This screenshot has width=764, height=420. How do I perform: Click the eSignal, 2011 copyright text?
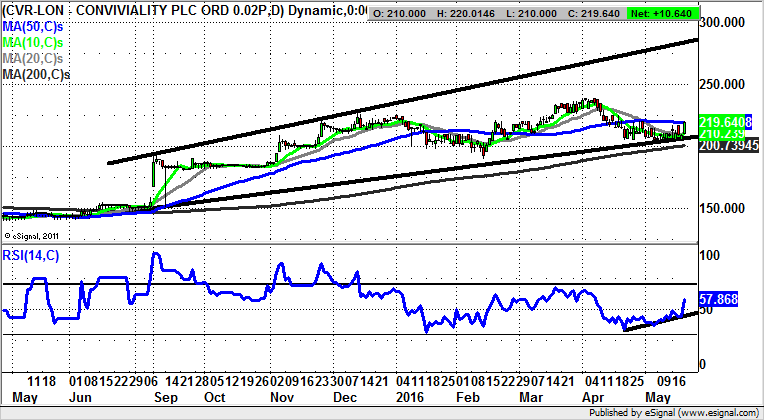(x=34, y=235)
